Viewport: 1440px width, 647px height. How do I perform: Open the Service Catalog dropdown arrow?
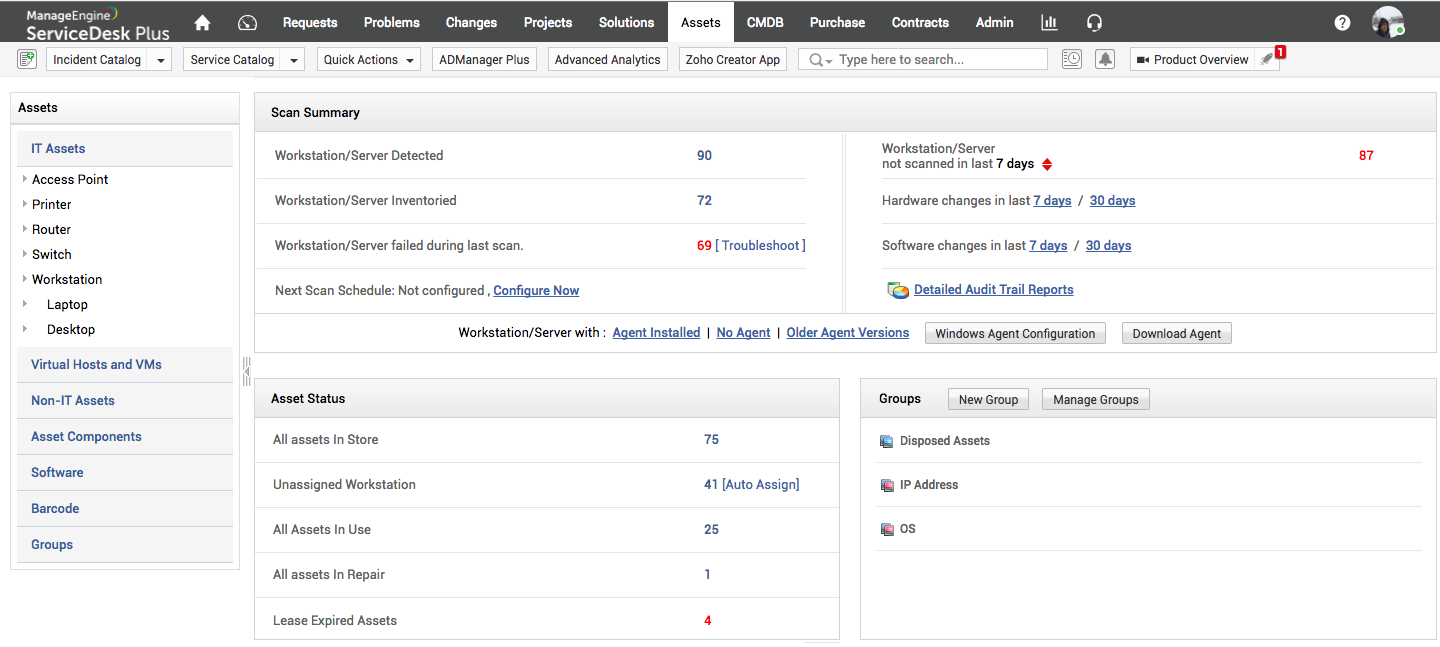pos(292,59)
